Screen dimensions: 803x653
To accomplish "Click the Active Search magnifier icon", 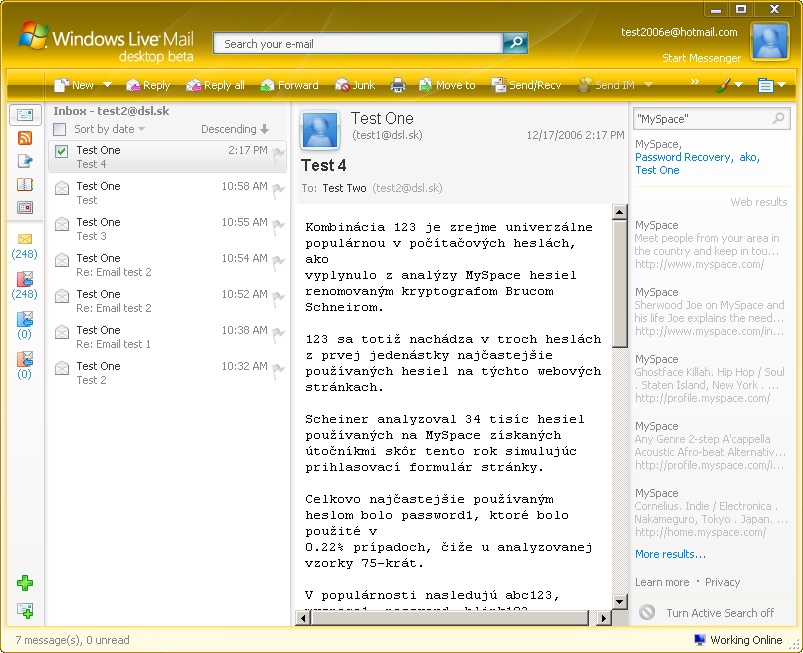I will point(778,118).
